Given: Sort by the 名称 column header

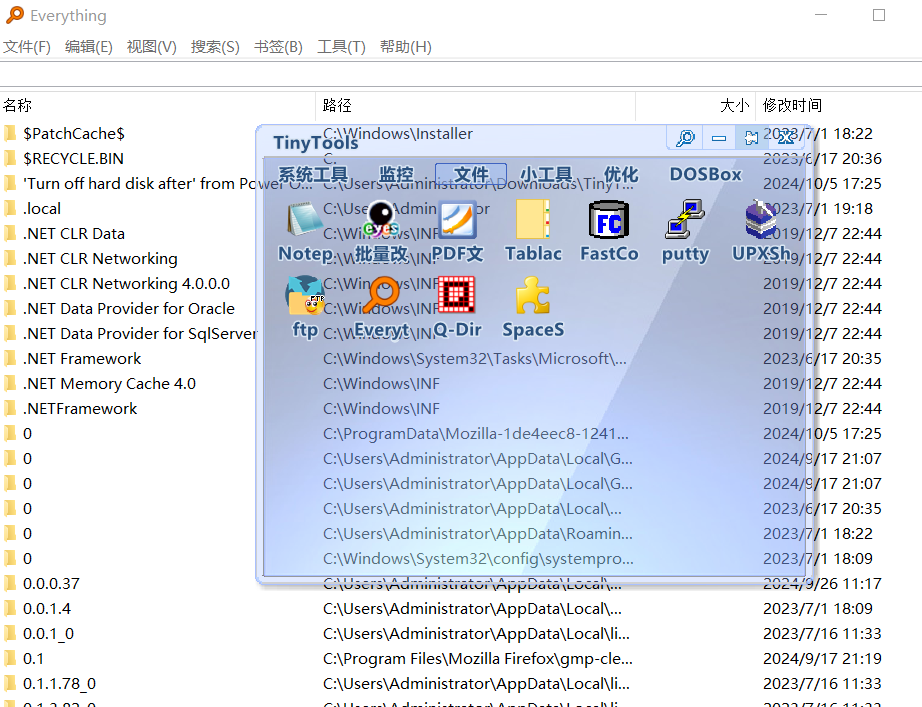Looking at the screenshot, I should click(158, 106).
